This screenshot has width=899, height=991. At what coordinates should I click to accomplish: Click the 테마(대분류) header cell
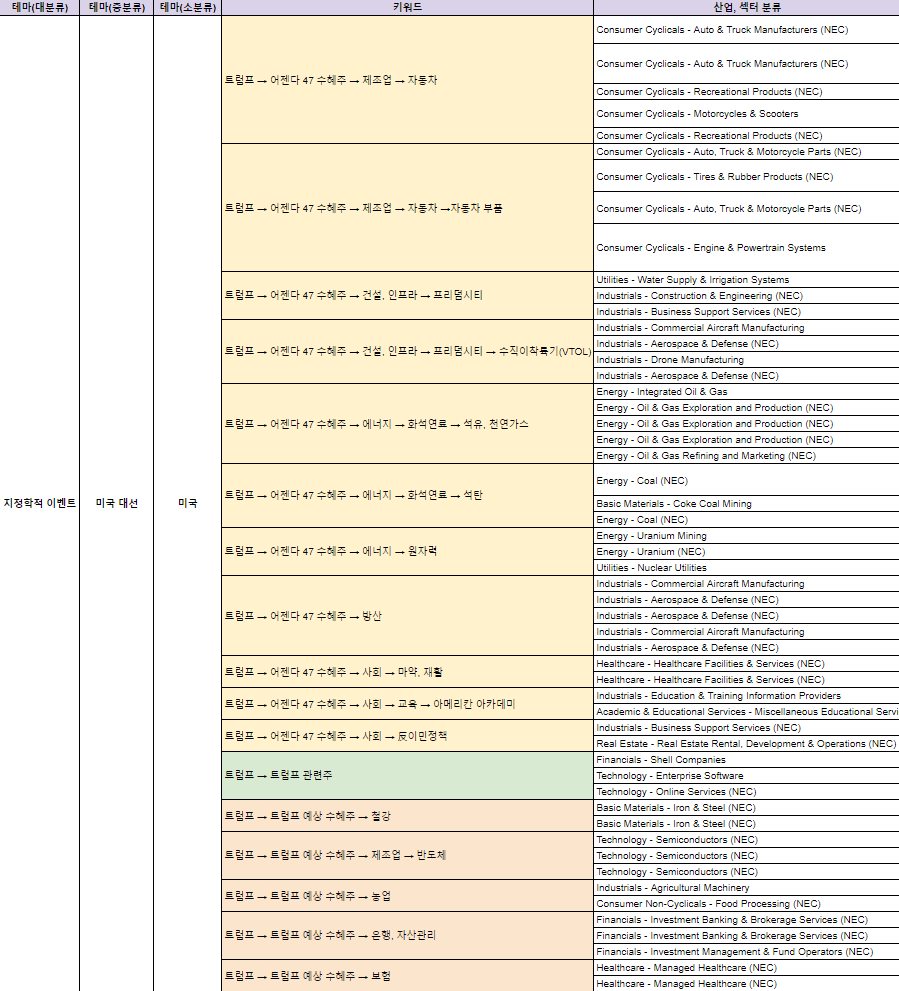(x=40, y=8)
